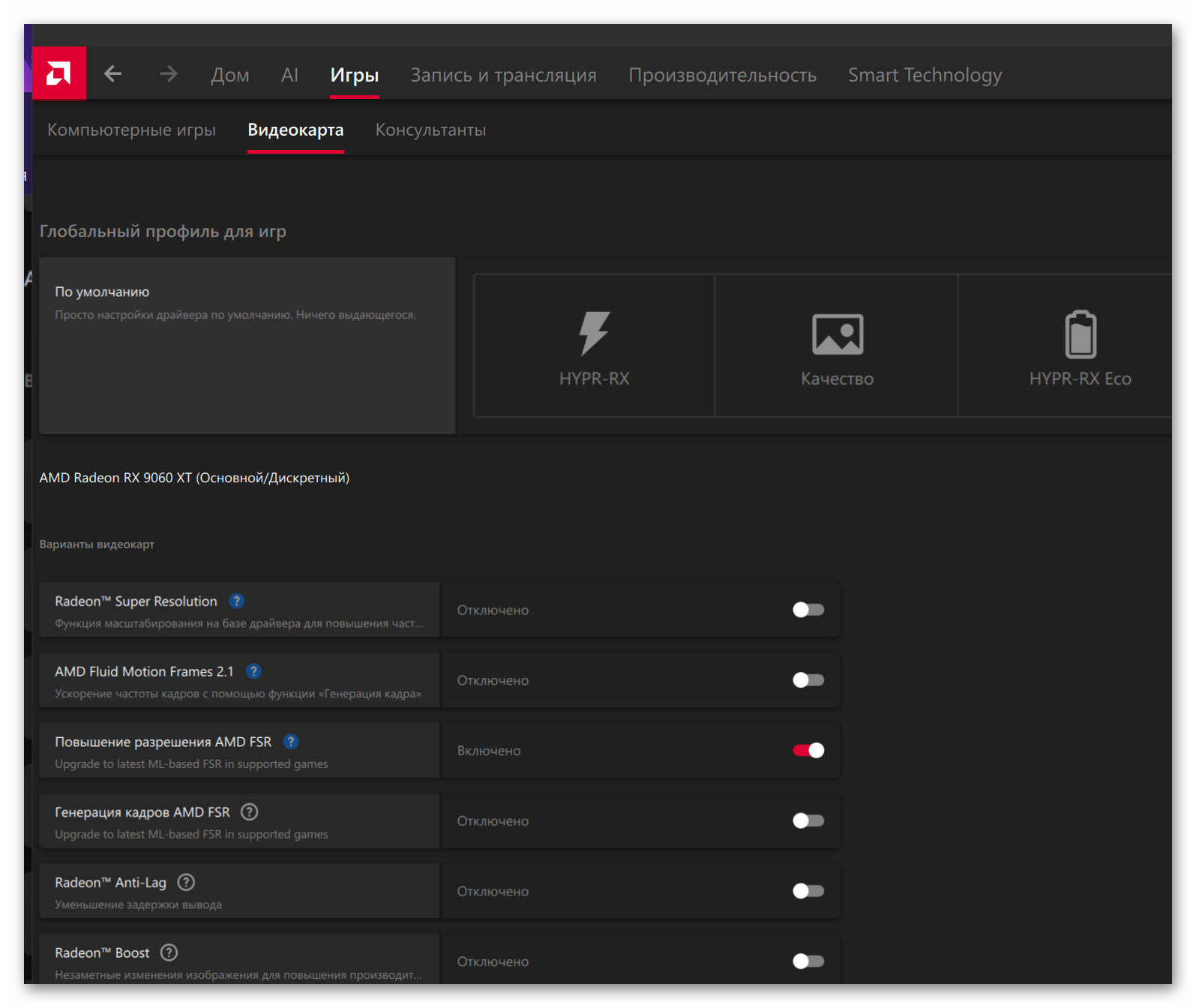
Task: Click the Уменьшение задержки вывода description
Action: 138,904
